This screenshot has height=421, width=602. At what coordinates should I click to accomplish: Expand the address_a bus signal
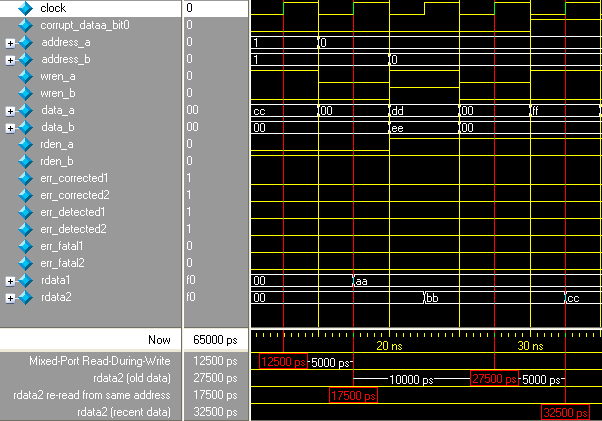click(10, 43)
